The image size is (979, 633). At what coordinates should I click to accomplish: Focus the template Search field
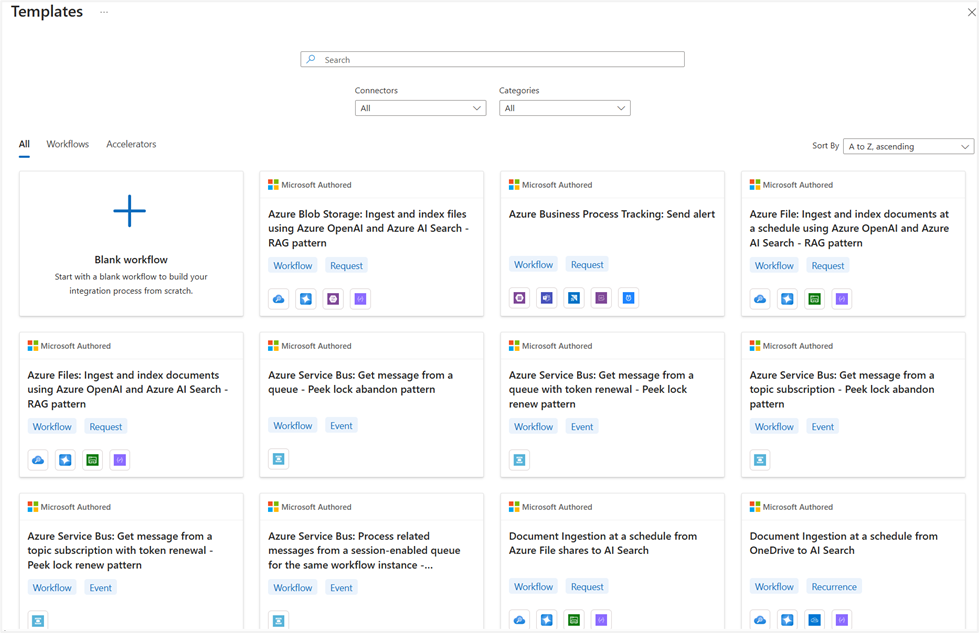(x=492, y=59)
